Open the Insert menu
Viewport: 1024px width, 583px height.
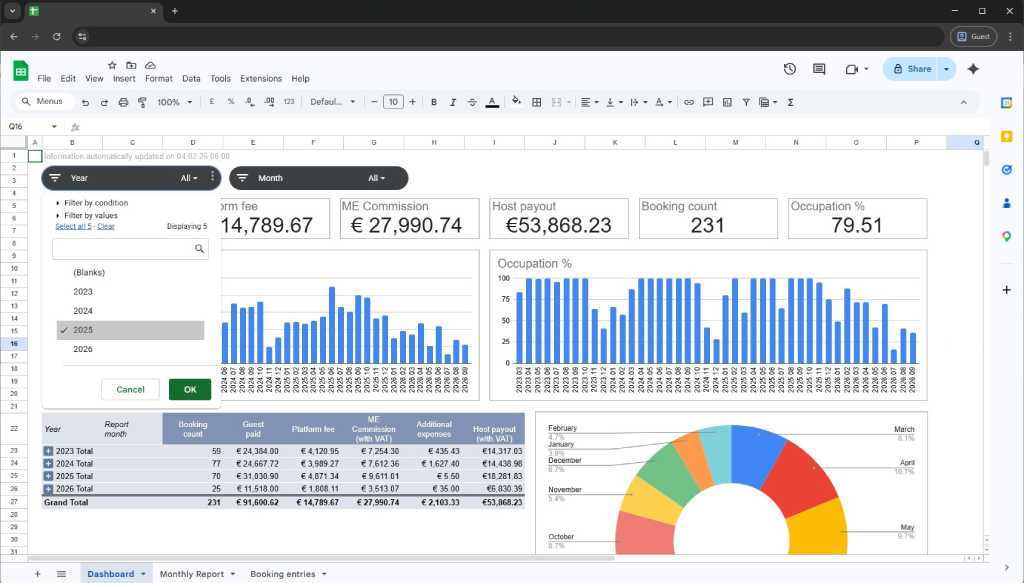point(124,78)
